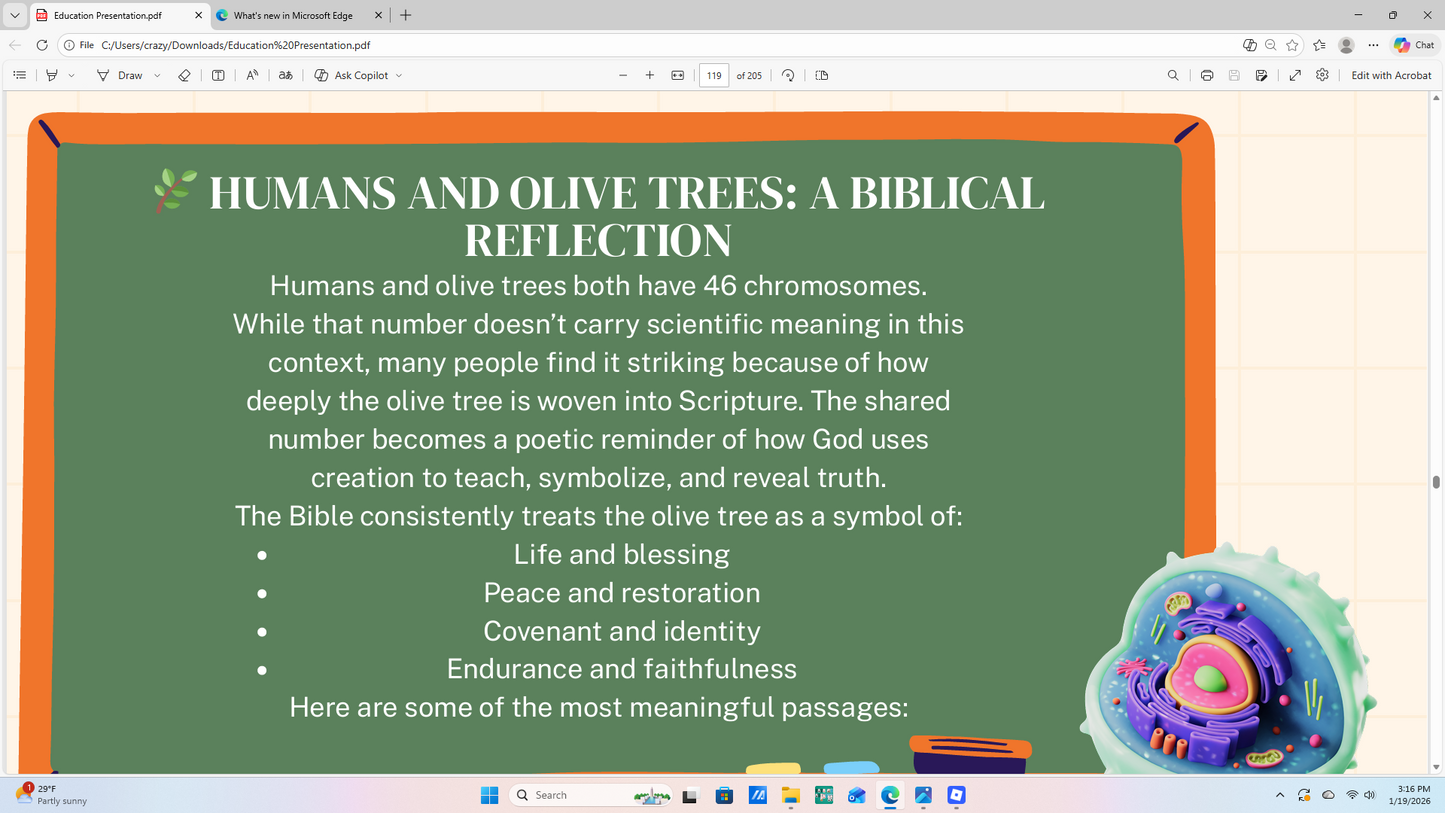The height and width of the screenshot is (813, 1445).
Task: Click the scrollbar up arrow
Action: pos(1437,98)
